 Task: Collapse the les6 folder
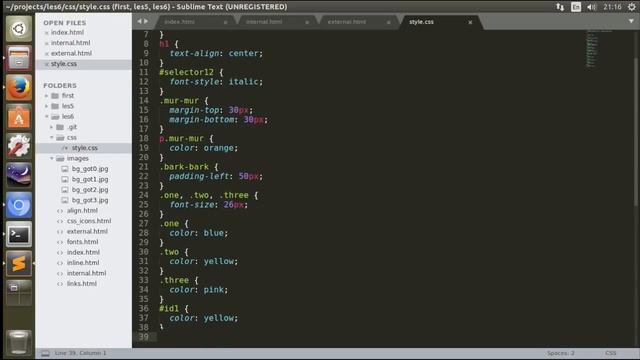click(47, 117)
